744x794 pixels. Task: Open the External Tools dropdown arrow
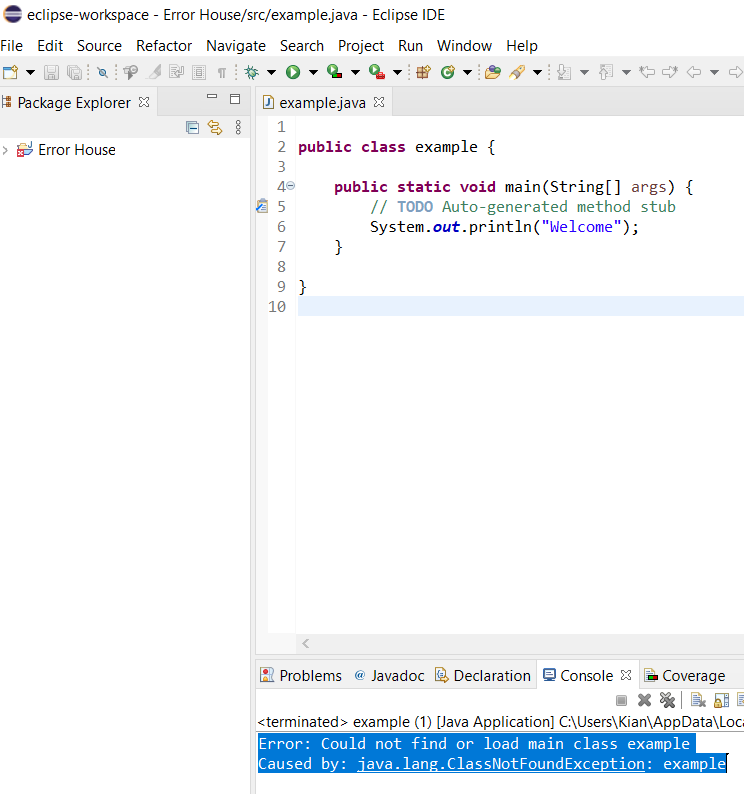(397, 72)
